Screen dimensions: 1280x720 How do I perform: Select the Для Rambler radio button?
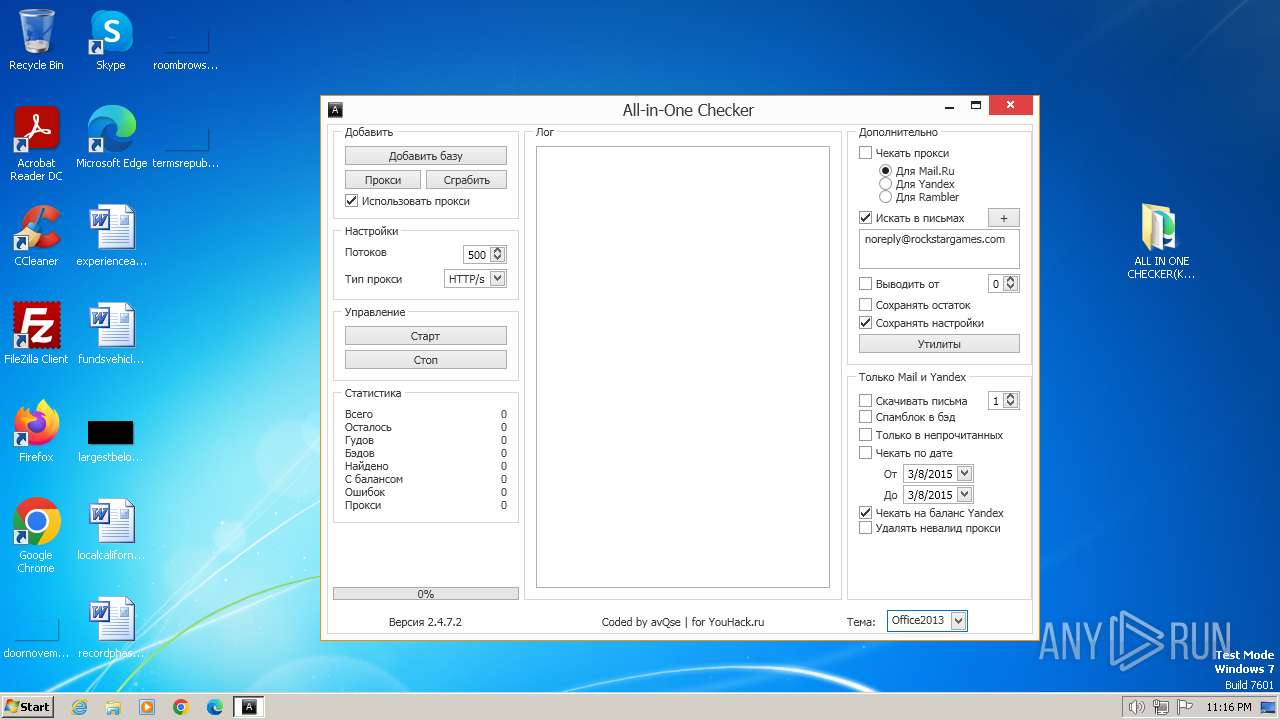(x=885, y=197)
